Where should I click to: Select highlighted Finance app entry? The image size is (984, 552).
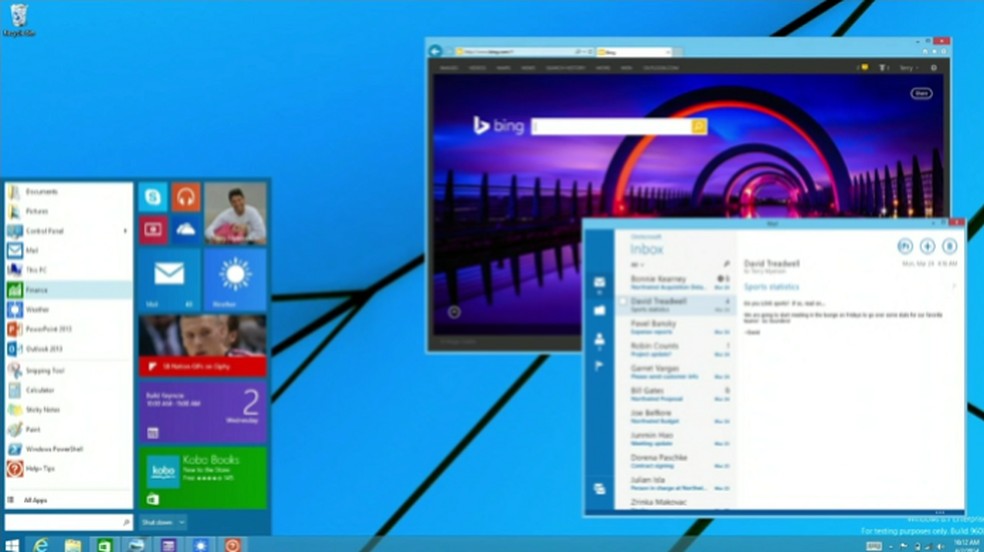coord(69,290)
